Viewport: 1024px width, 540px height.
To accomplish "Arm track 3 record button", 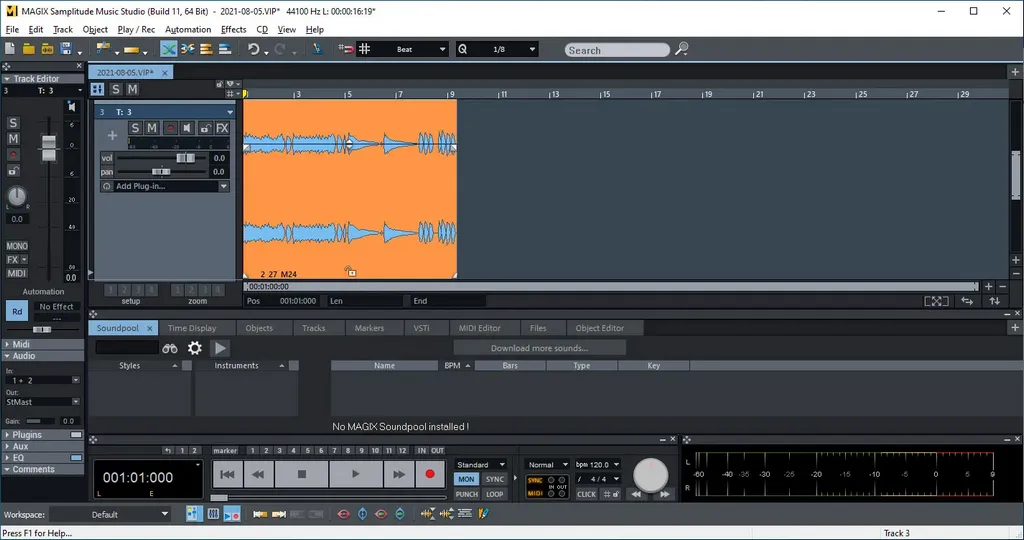I will coord(170,128).
